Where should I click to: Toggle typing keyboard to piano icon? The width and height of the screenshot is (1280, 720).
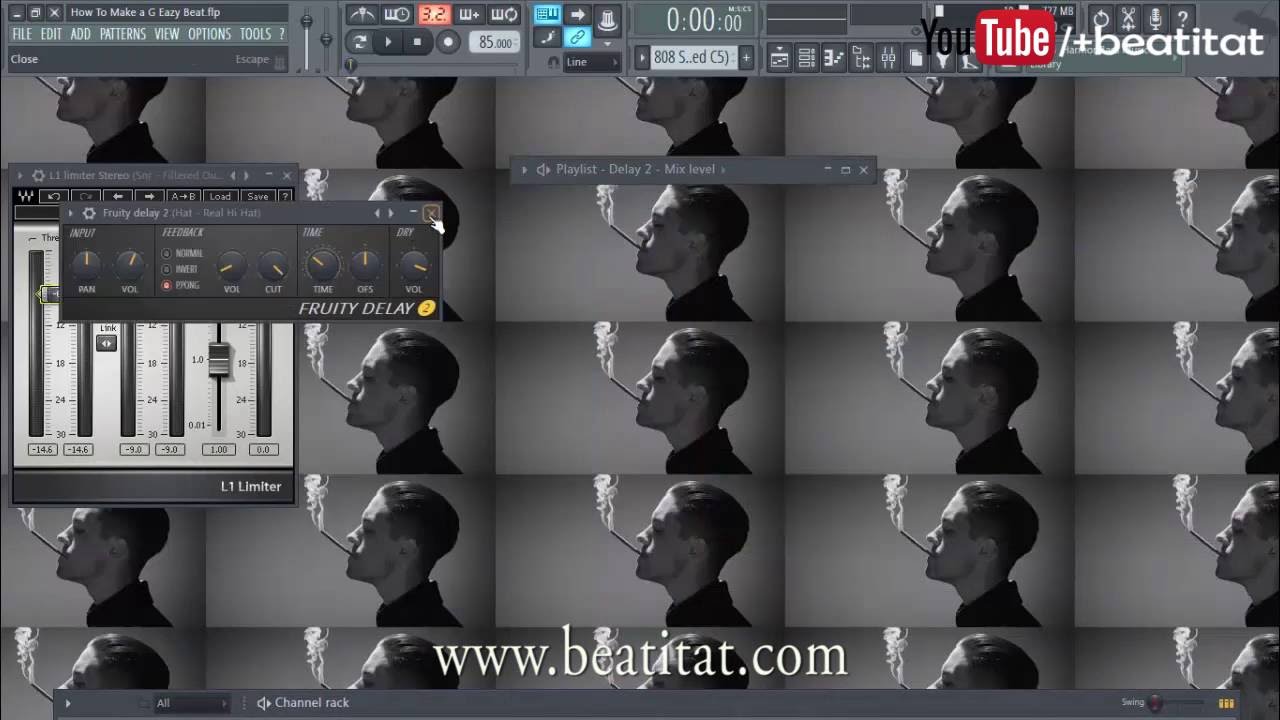coord(547,14)
